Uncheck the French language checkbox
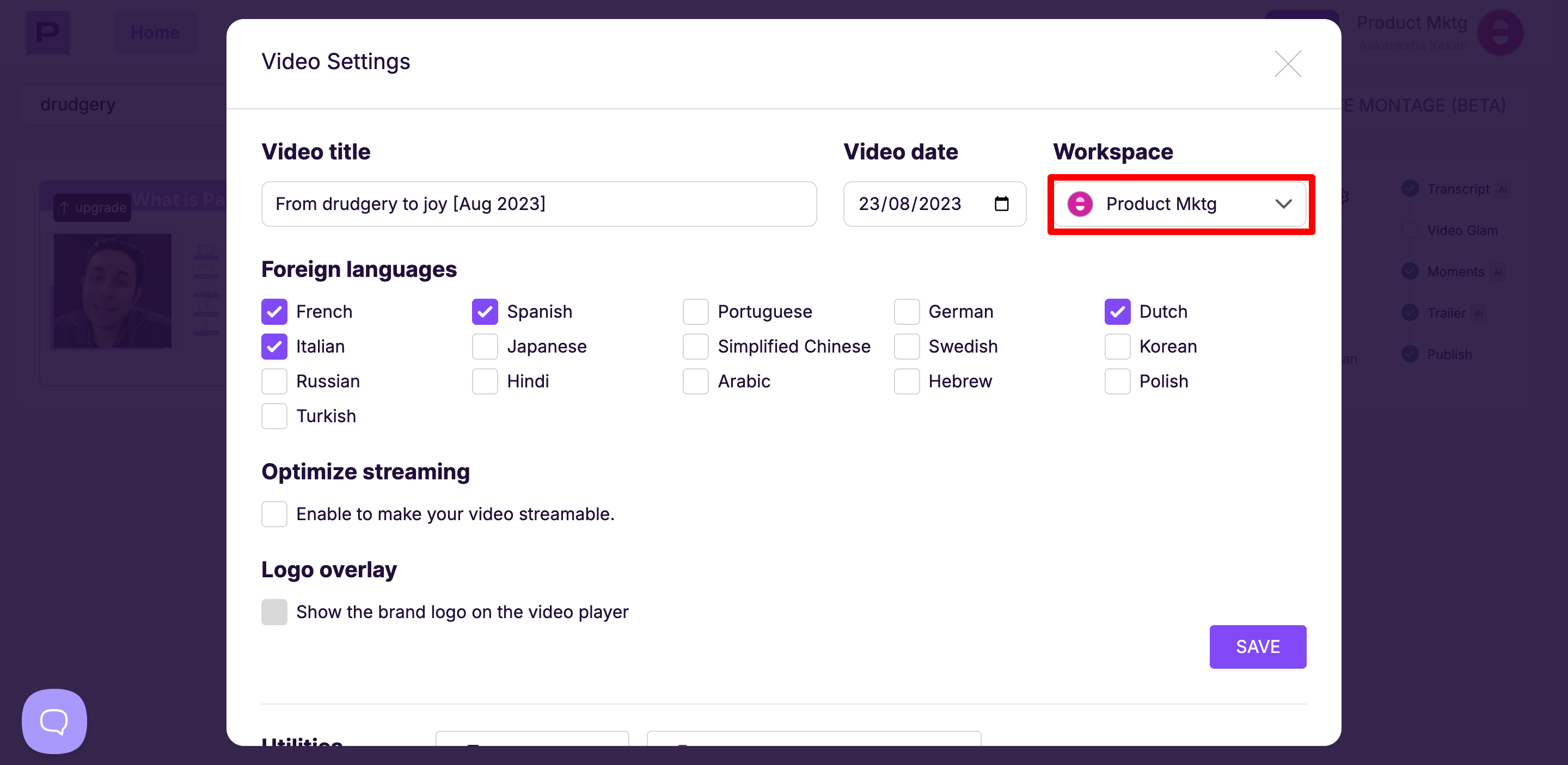The height and width of the screenshot is (765, 1568). [x=274, y=311]
